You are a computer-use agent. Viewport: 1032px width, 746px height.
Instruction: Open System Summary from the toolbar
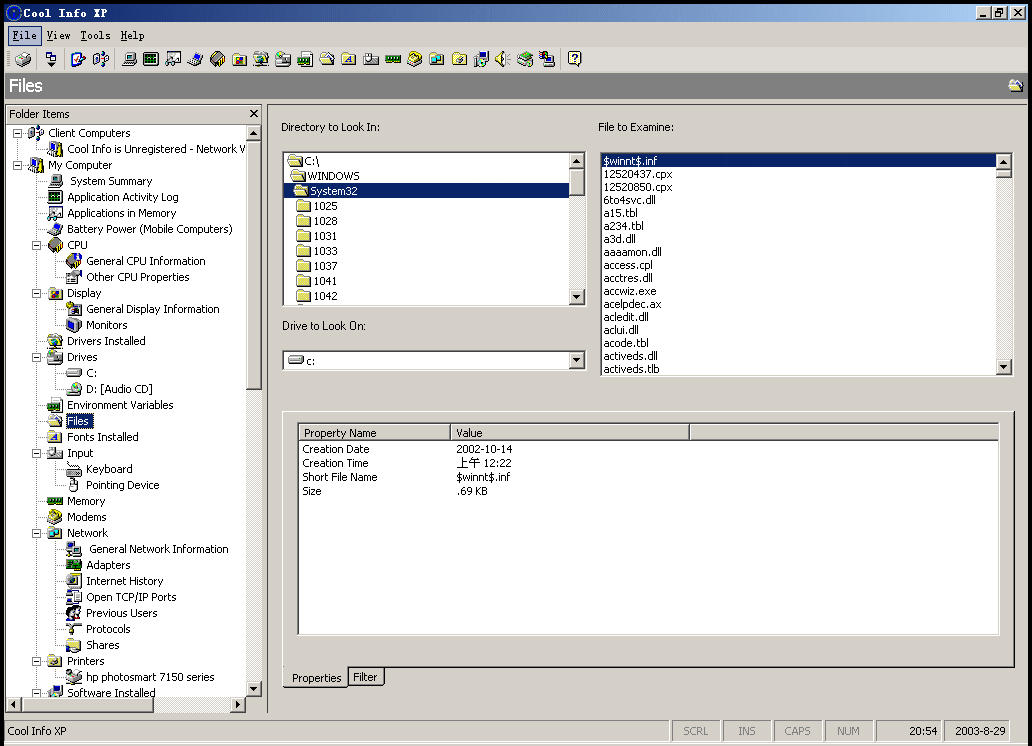pos(130,59)
